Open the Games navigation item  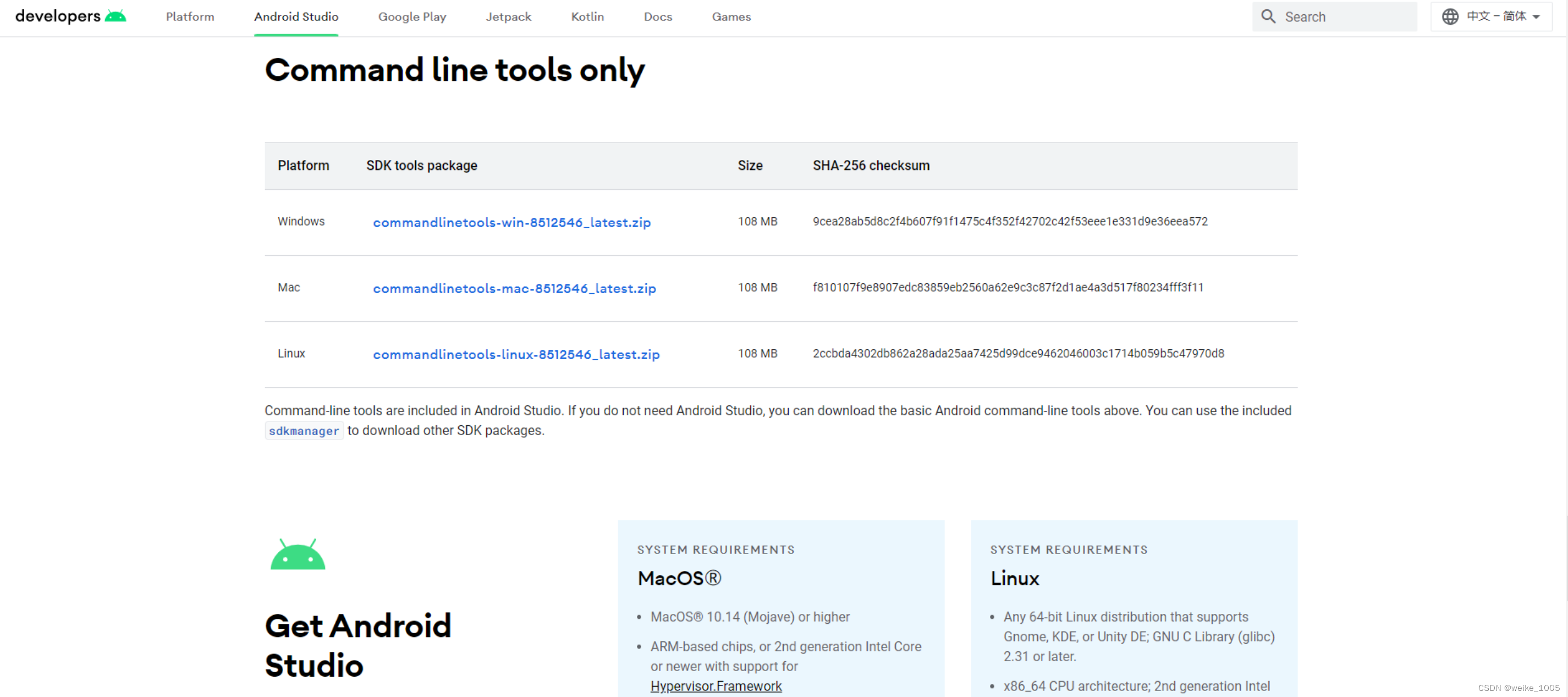(x=731, y=17)
